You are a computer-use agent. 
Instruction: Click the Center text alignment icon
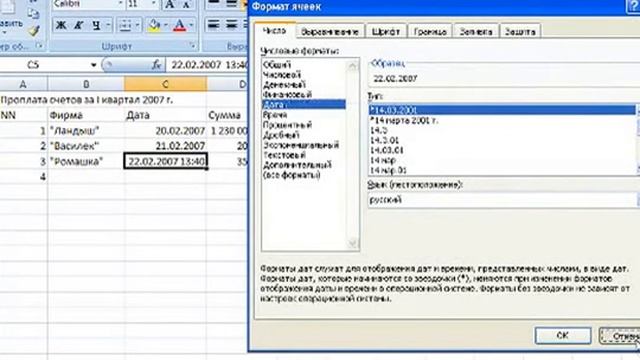231,25
